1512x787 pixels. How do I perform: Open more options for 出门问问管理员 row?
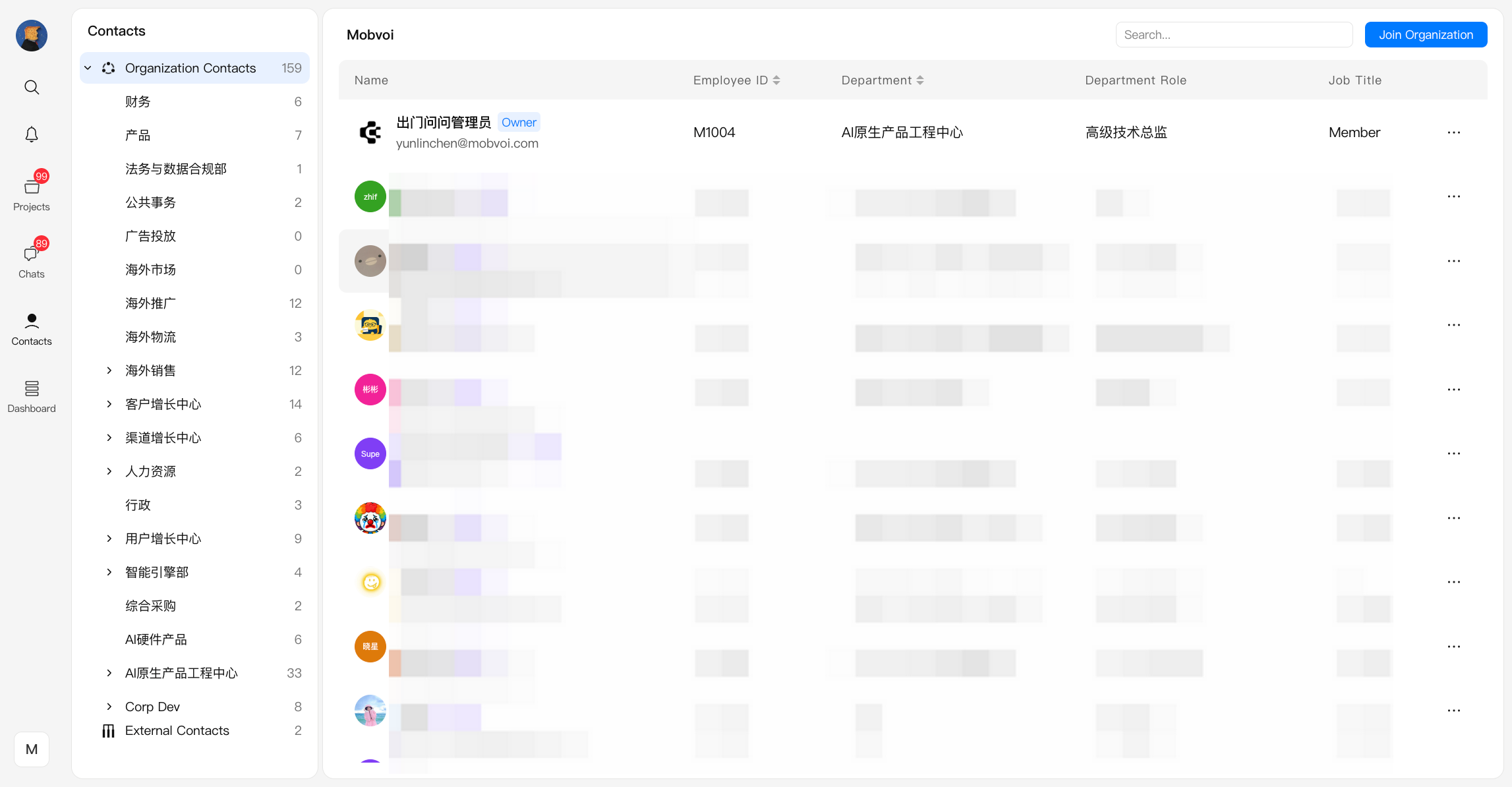click(x=1454, y=132)
